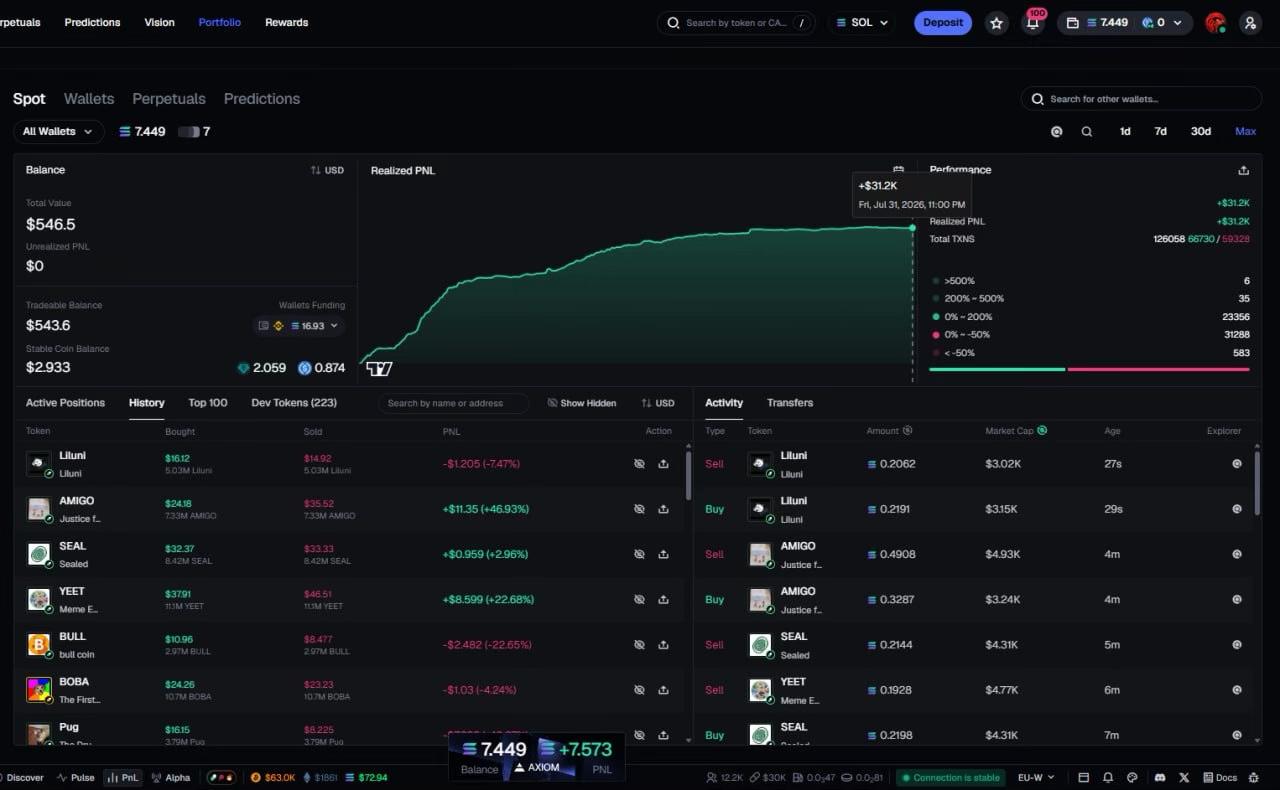
Task: Focus the Search by token or CA field
Action: click(x=736, y=23)
